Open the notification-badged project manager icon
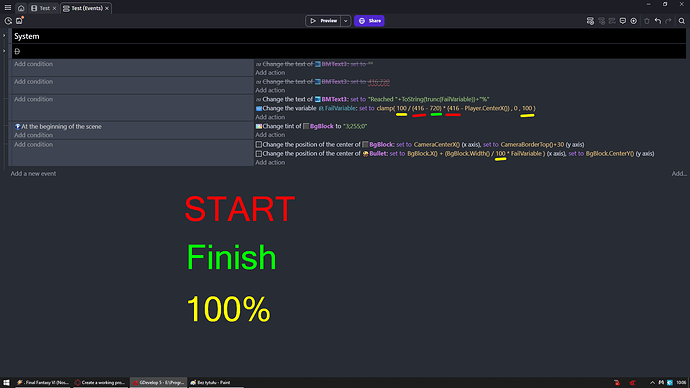This screenshot has height=388, width=690. pos(19,21)
